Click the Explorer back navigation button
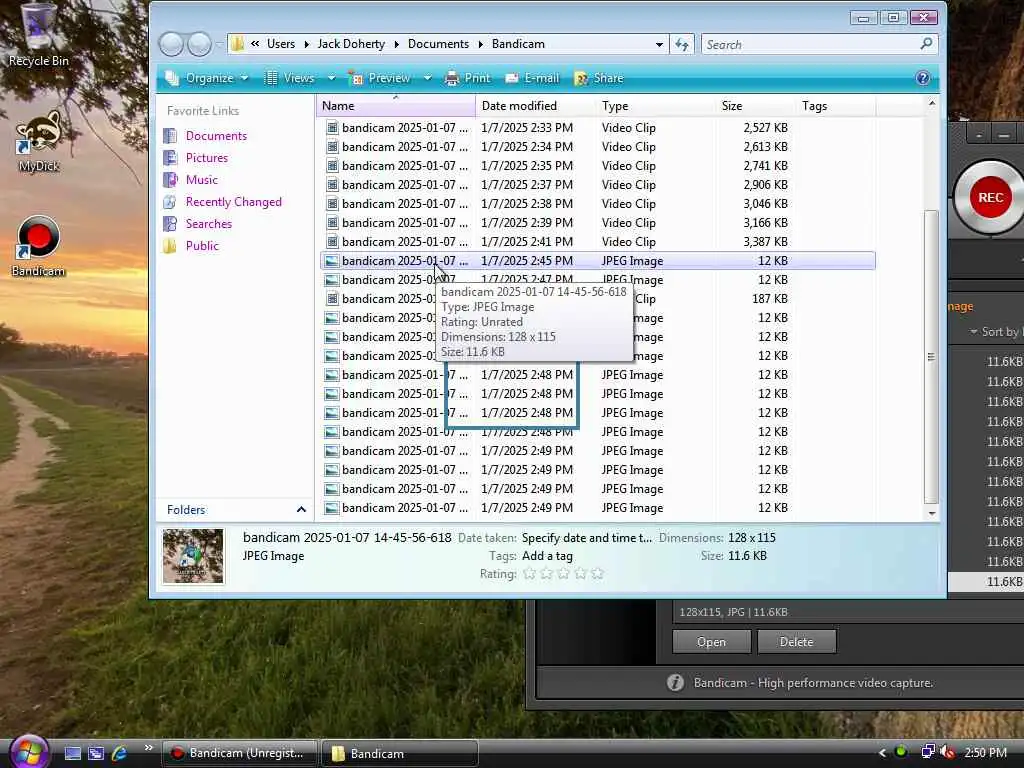This screenshot has height=768, width=1024. tap(171, 44)
